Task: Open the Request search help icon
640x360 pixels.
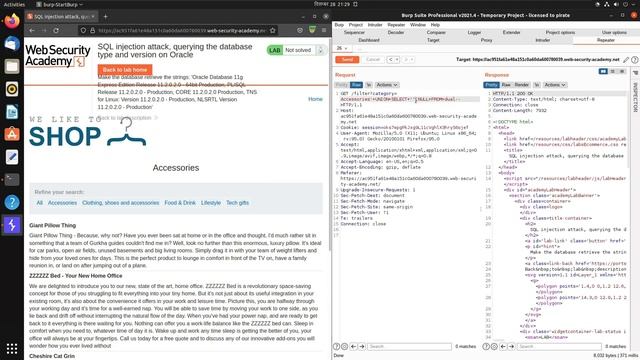Action: pyautogui.click(x=337, y=347)
